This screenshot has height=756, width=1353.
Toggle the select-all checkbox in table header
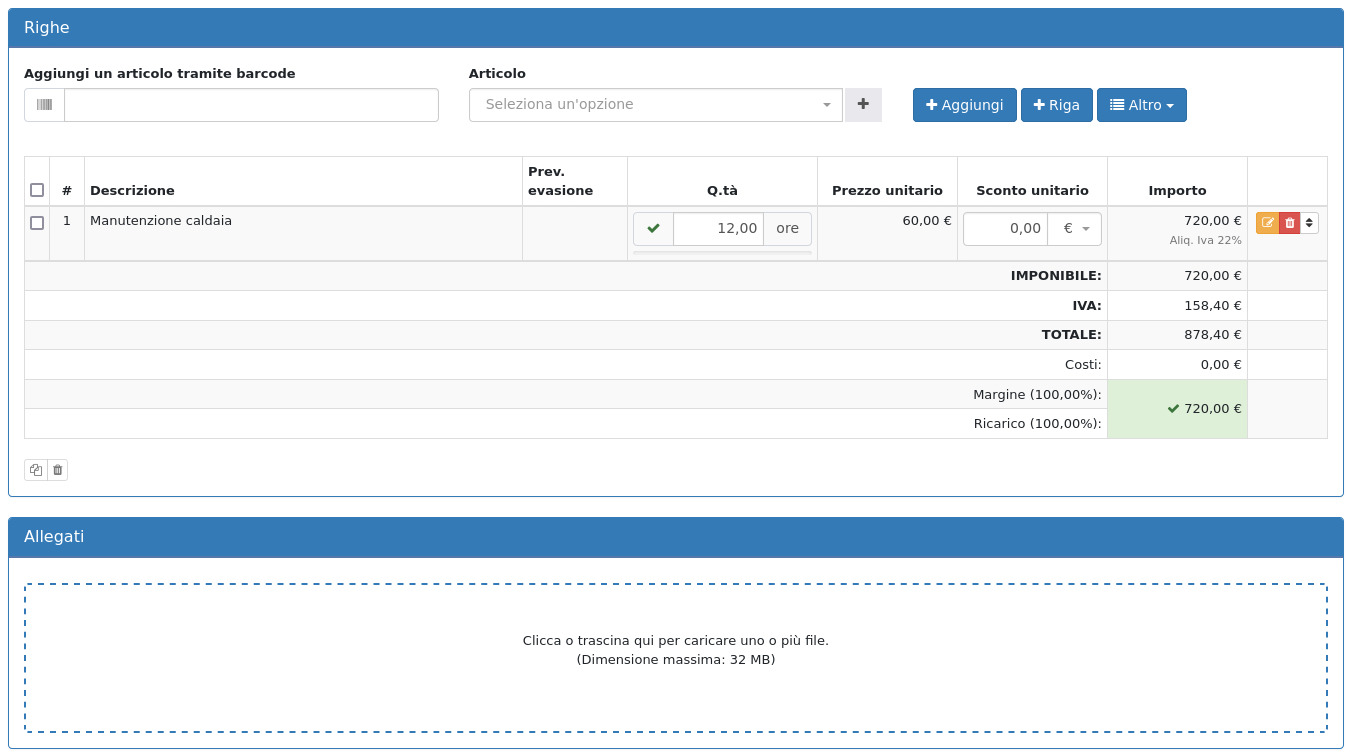[37, 190]
